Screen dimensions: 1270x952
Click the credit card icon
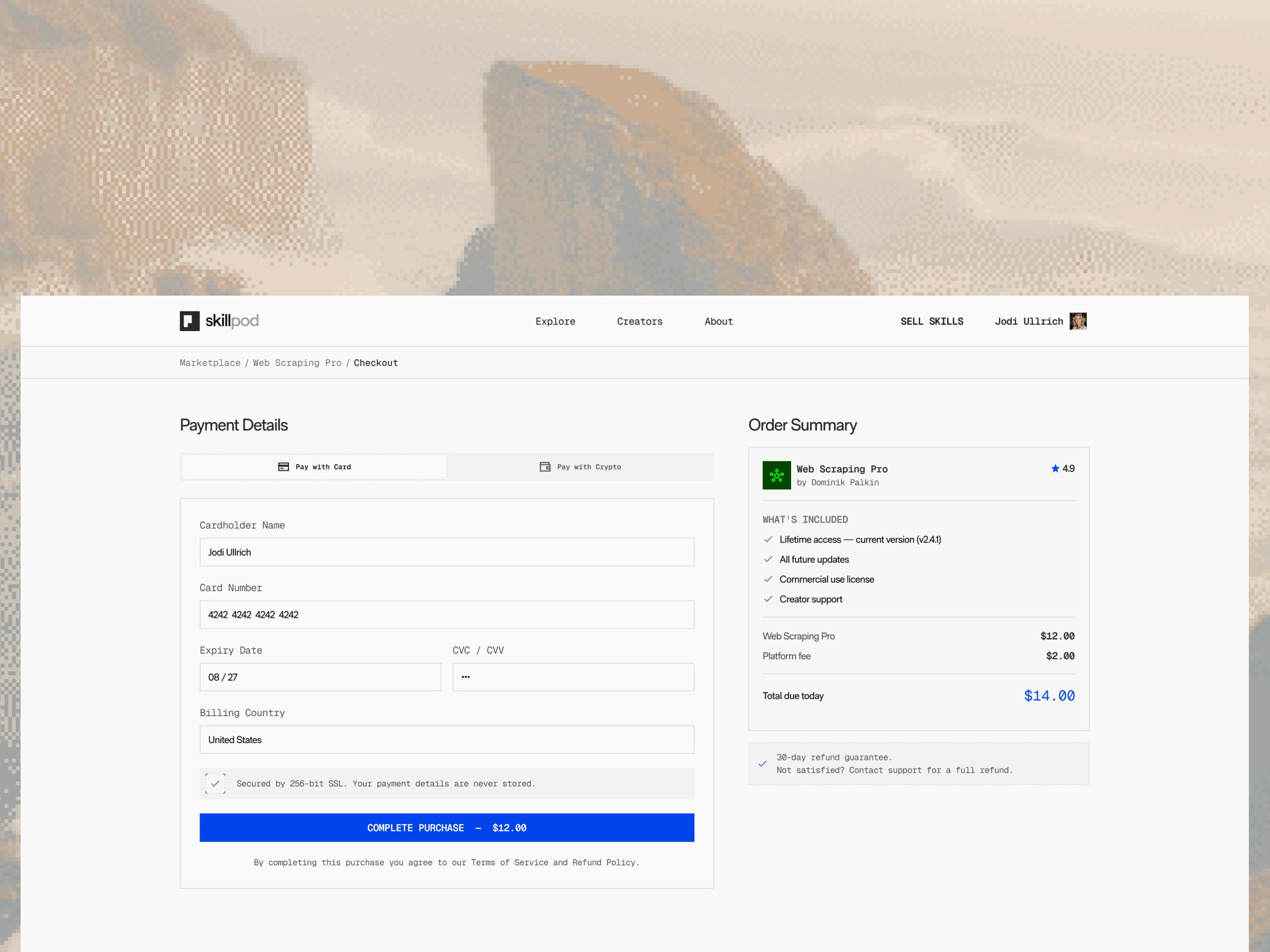click(284, 466)
